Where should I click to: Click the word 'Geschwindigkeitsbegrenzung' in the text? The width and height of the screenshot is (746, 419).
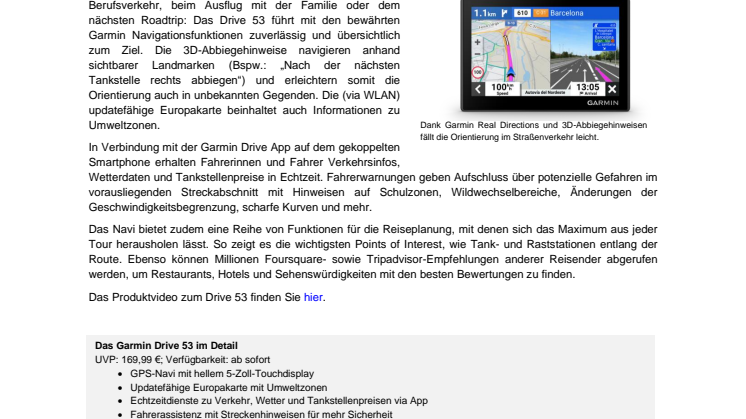[x=164, y=207]
